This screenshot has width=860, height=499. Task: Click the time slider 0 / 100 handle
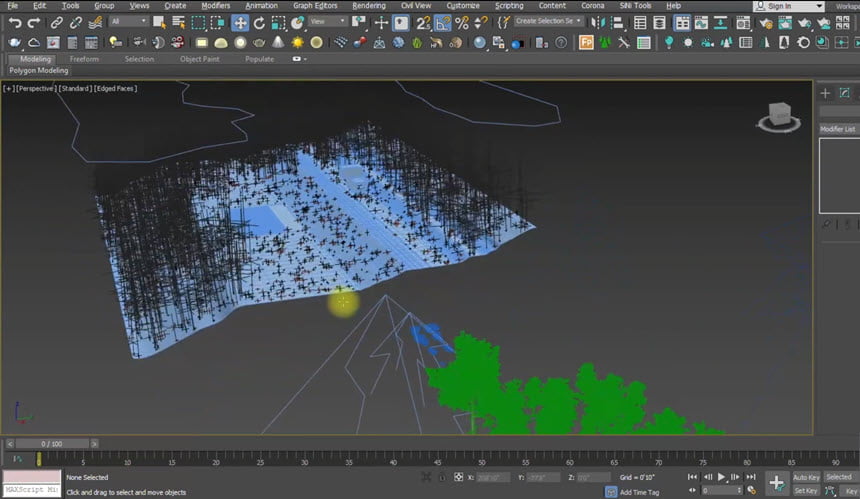tap(52, 444)
